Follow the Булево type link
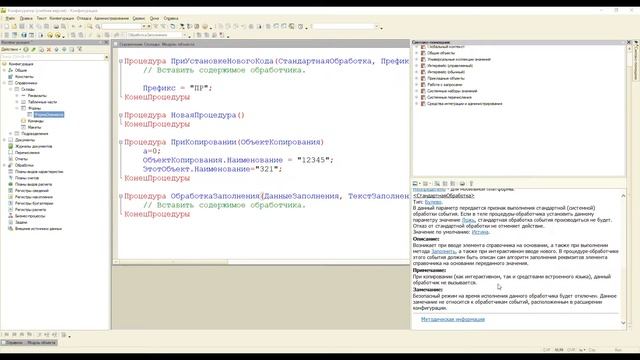The width and height of the screenshot is (640, 360). coord(433,202)
